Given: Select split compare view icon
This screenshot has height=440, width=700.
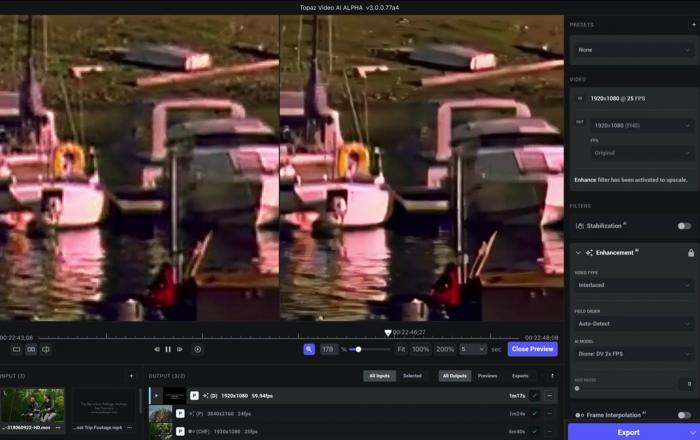Looking at the screenshot, I should pos(46,349).
